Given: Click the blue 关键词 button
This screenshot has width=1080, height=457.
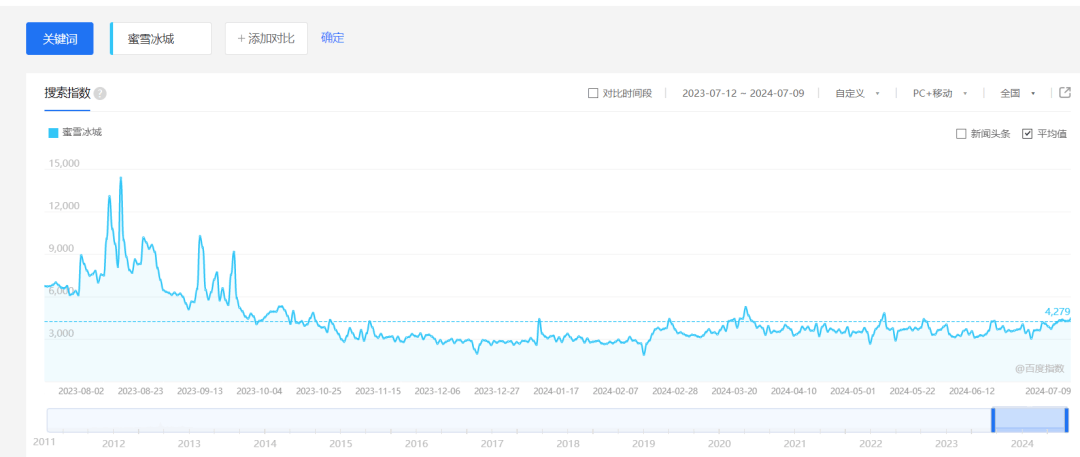Looking at the screenshot, I should tap(60, 38).
